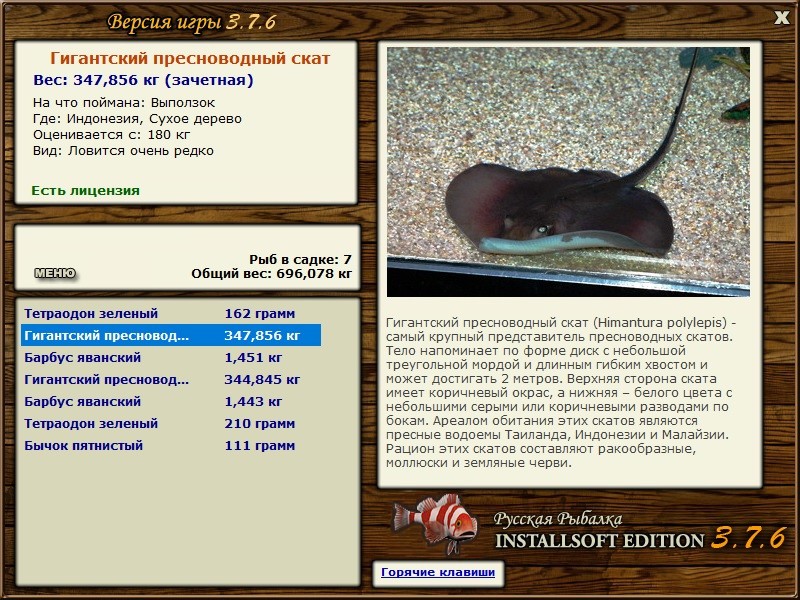Click the Рыб в садке: 7 counter
Image resolution: width=800 pixels, height=600 pixels.
[301, 259]
